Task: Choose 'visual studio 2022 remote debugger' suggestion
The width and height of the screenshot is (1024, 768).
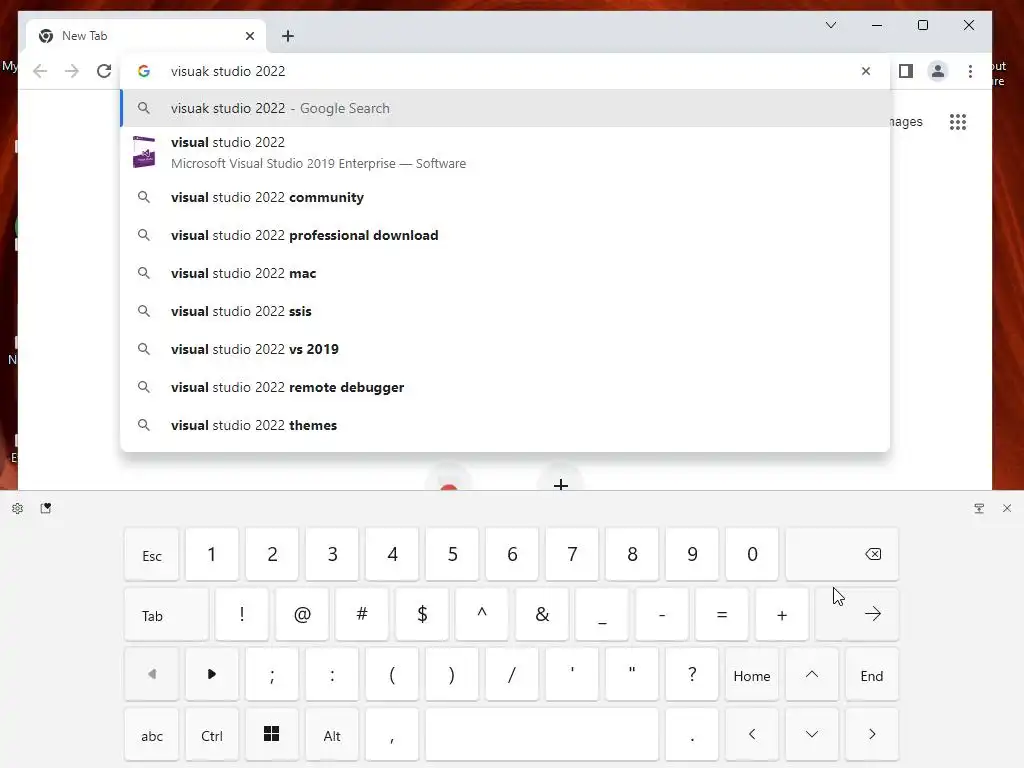Action: (505, 387)
